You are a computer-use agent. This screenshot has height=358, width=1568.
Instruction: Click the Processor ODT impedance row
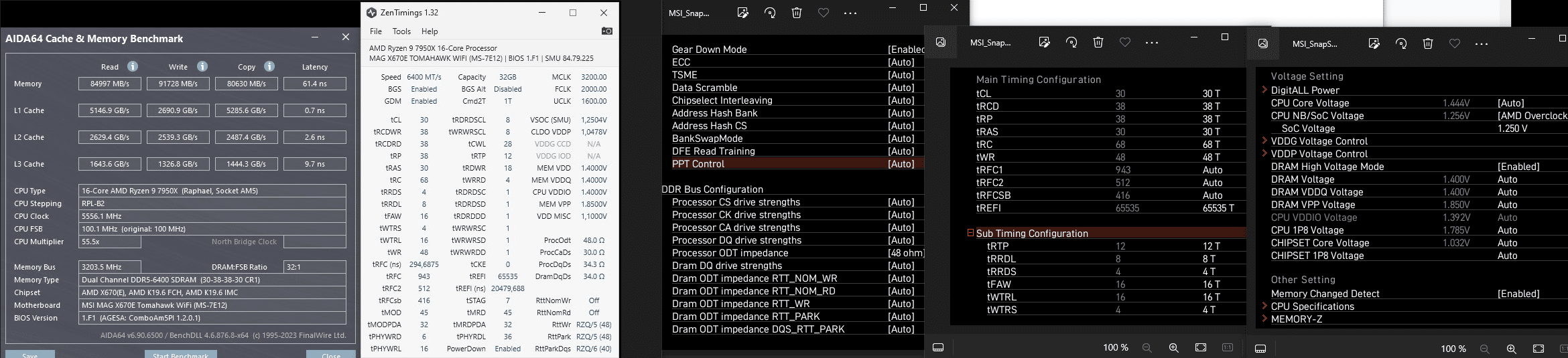pyautogui.click(x=797, y=253)
